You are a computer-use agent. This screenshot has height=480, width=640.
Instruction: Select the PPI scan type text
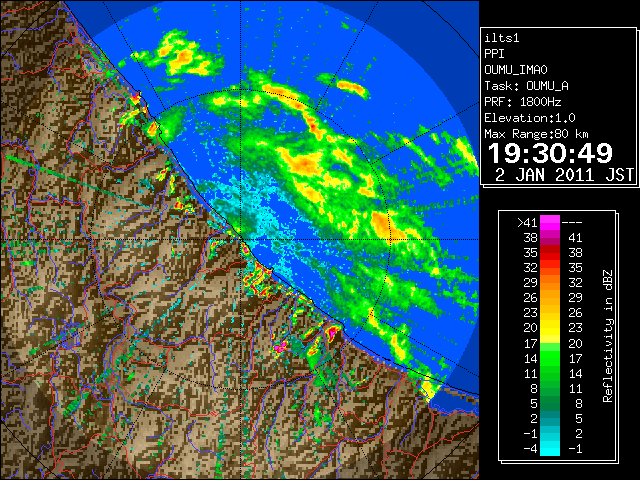click(494, 54)
